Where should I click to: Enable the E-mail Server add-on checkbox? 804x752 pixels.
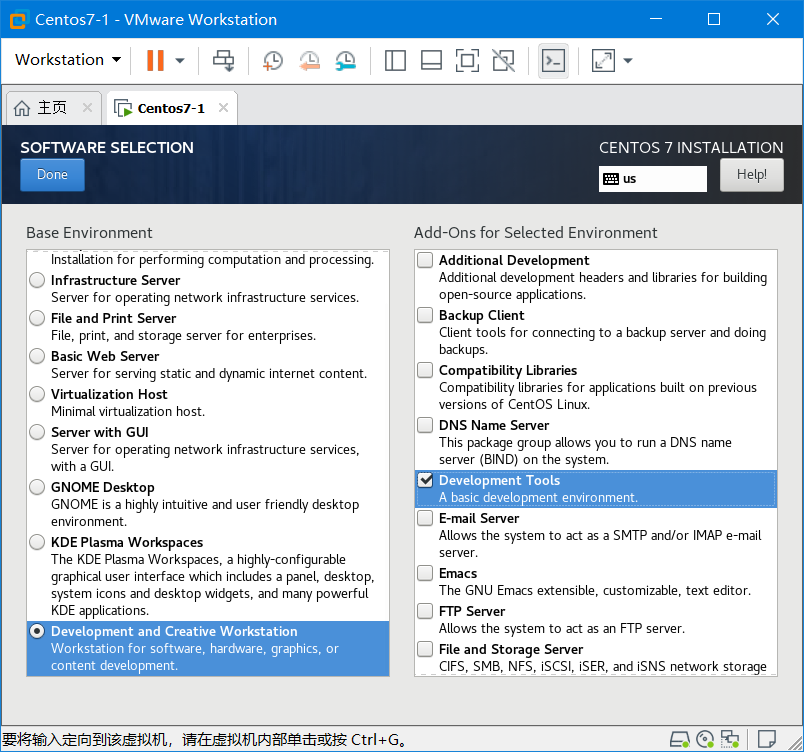click(425, 518)
